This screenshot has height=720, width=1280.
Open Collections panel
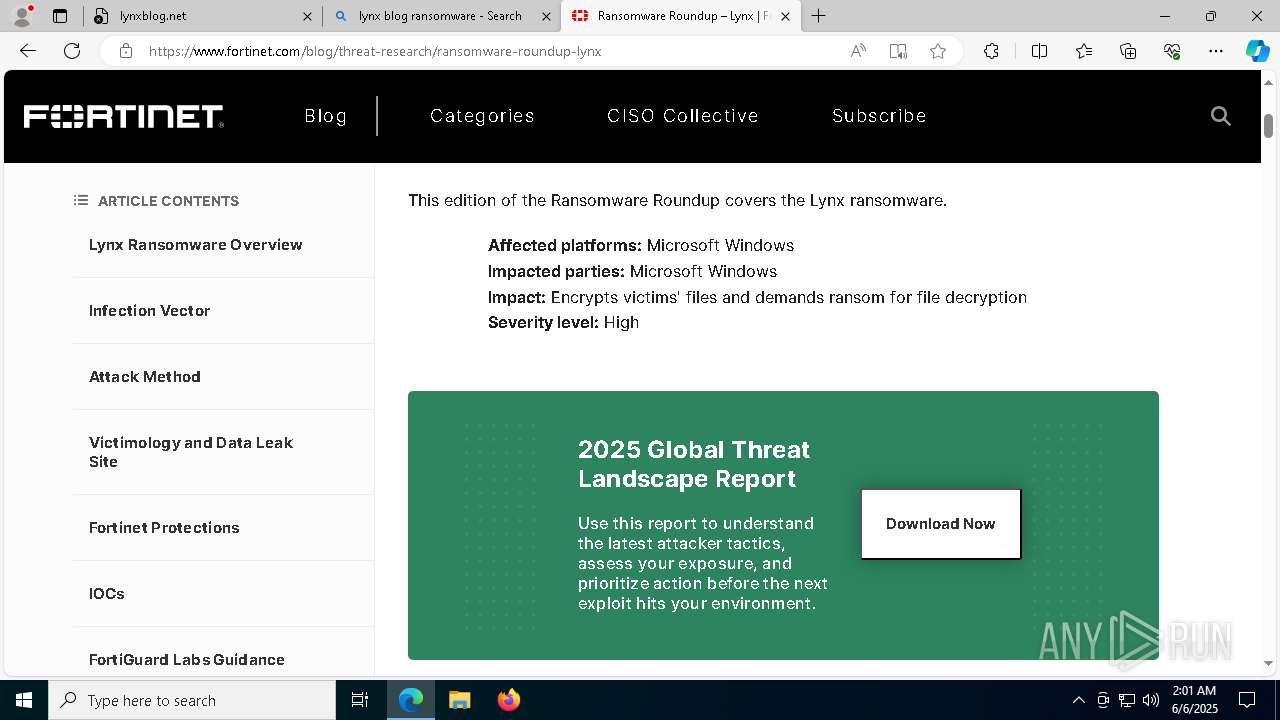[x=1128, y=51]
